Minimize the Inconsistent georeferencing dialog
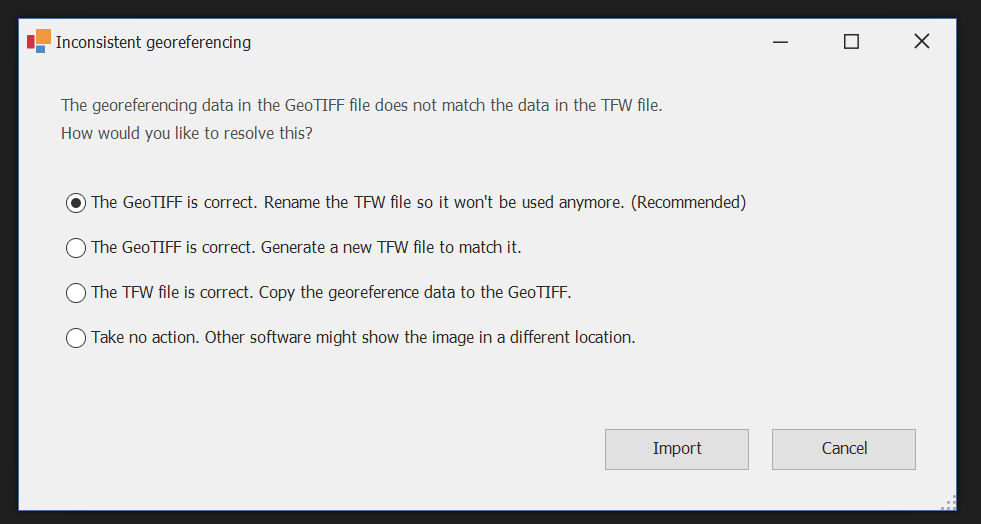The width and height of the screenshot is (981, 524). click(780, 42)
